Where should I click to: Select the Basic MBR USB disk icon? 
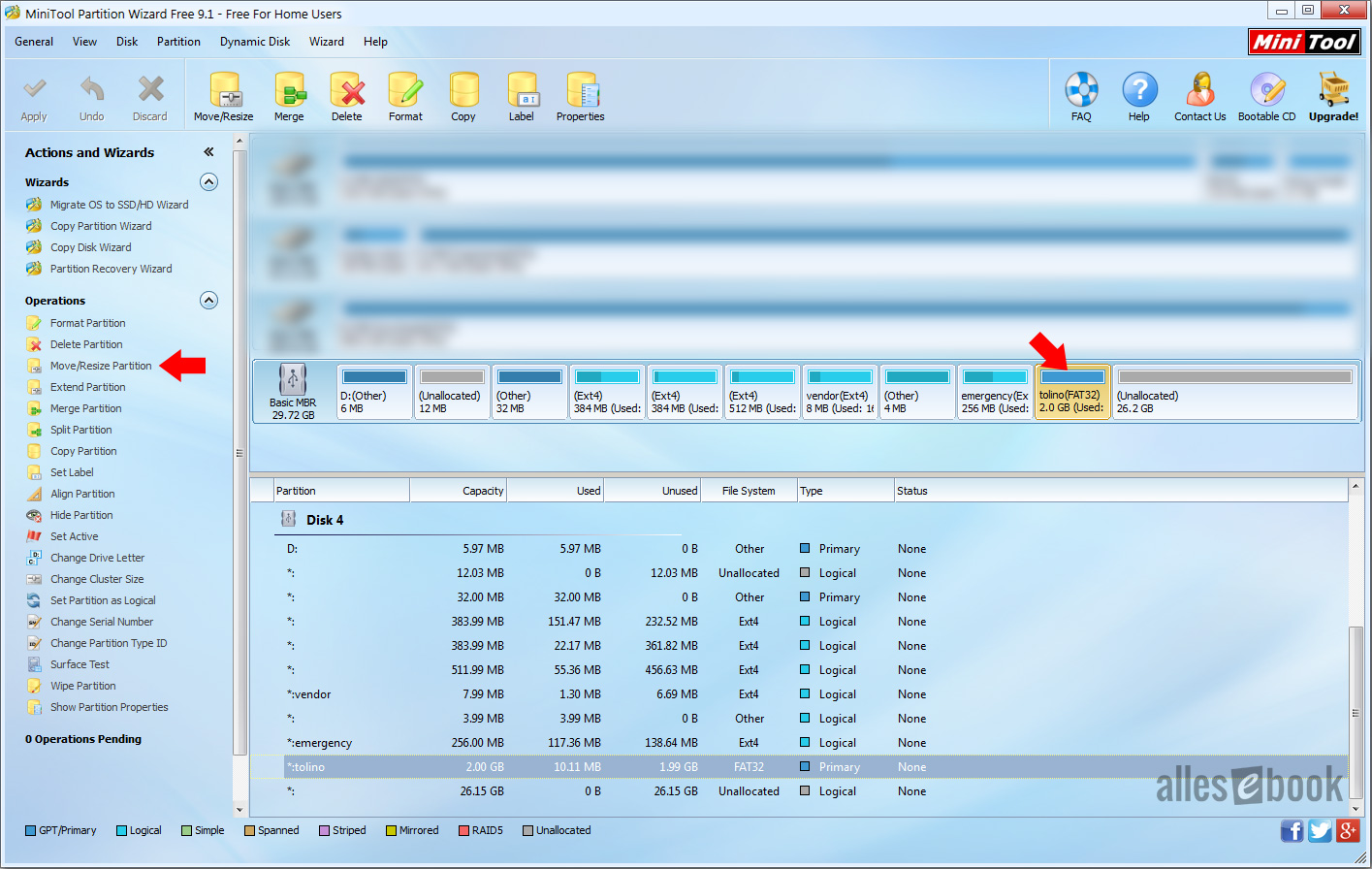pos(293,379)
